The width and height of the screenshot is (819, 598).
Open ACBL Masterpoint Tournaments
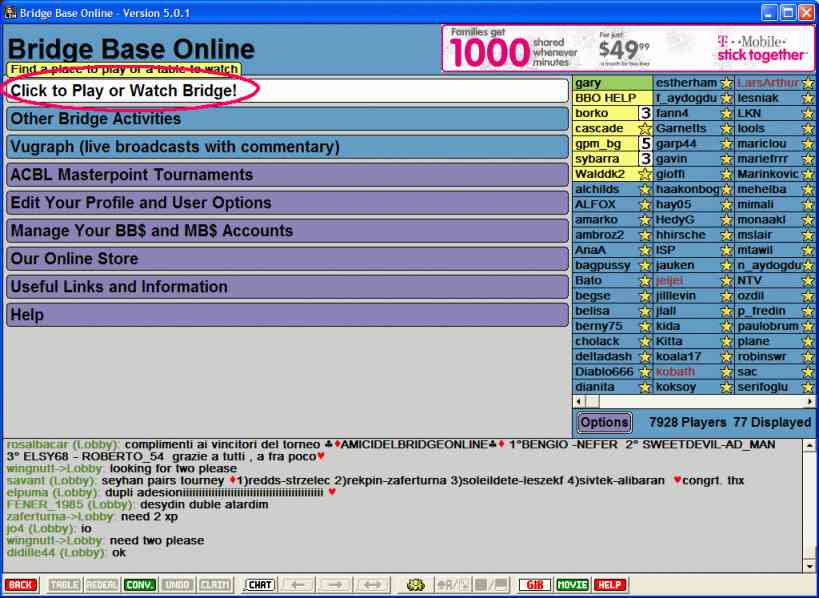coord(287,175)
